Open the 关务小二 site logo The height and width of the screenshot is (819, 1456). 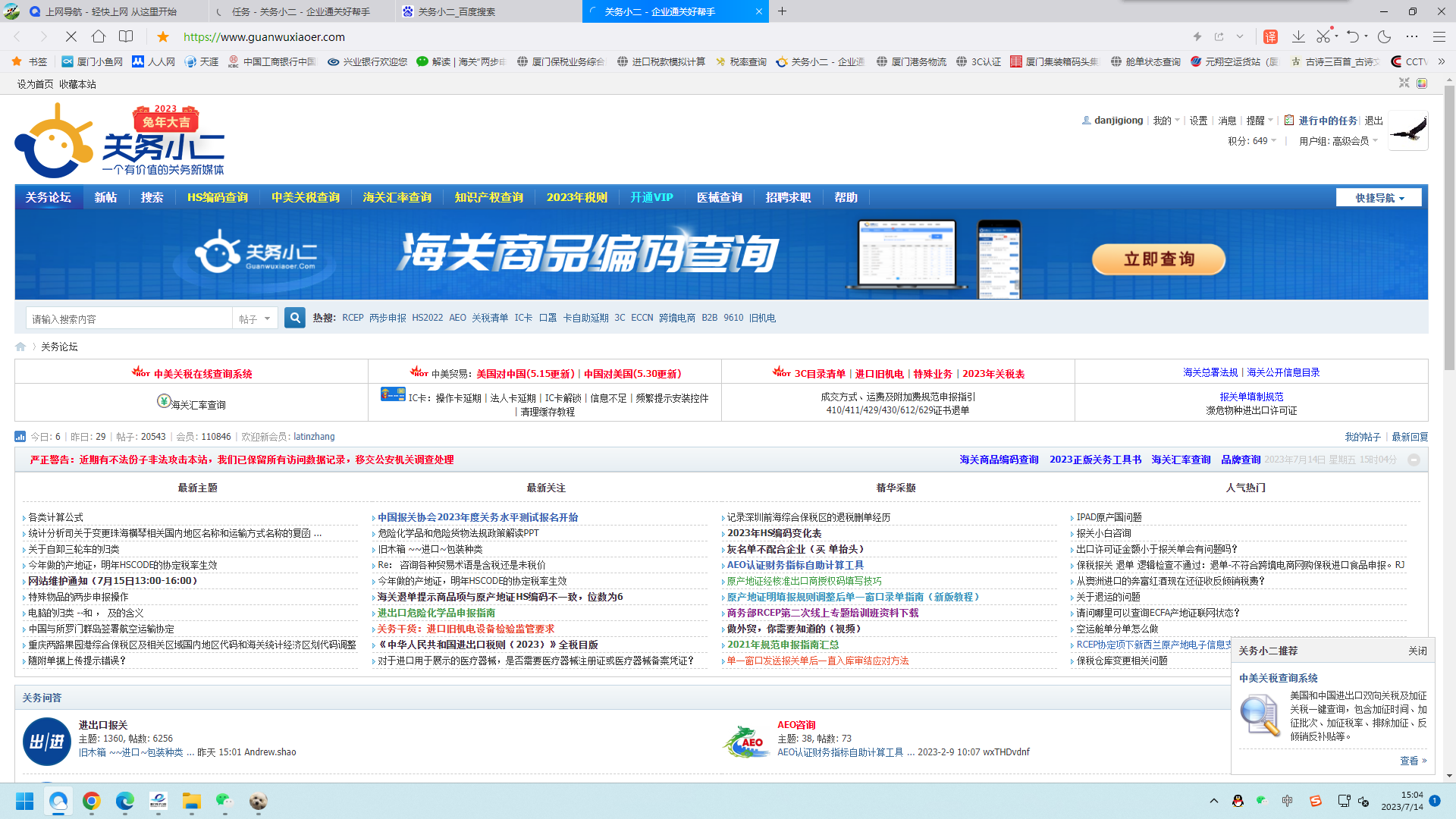tap(120, 141)
